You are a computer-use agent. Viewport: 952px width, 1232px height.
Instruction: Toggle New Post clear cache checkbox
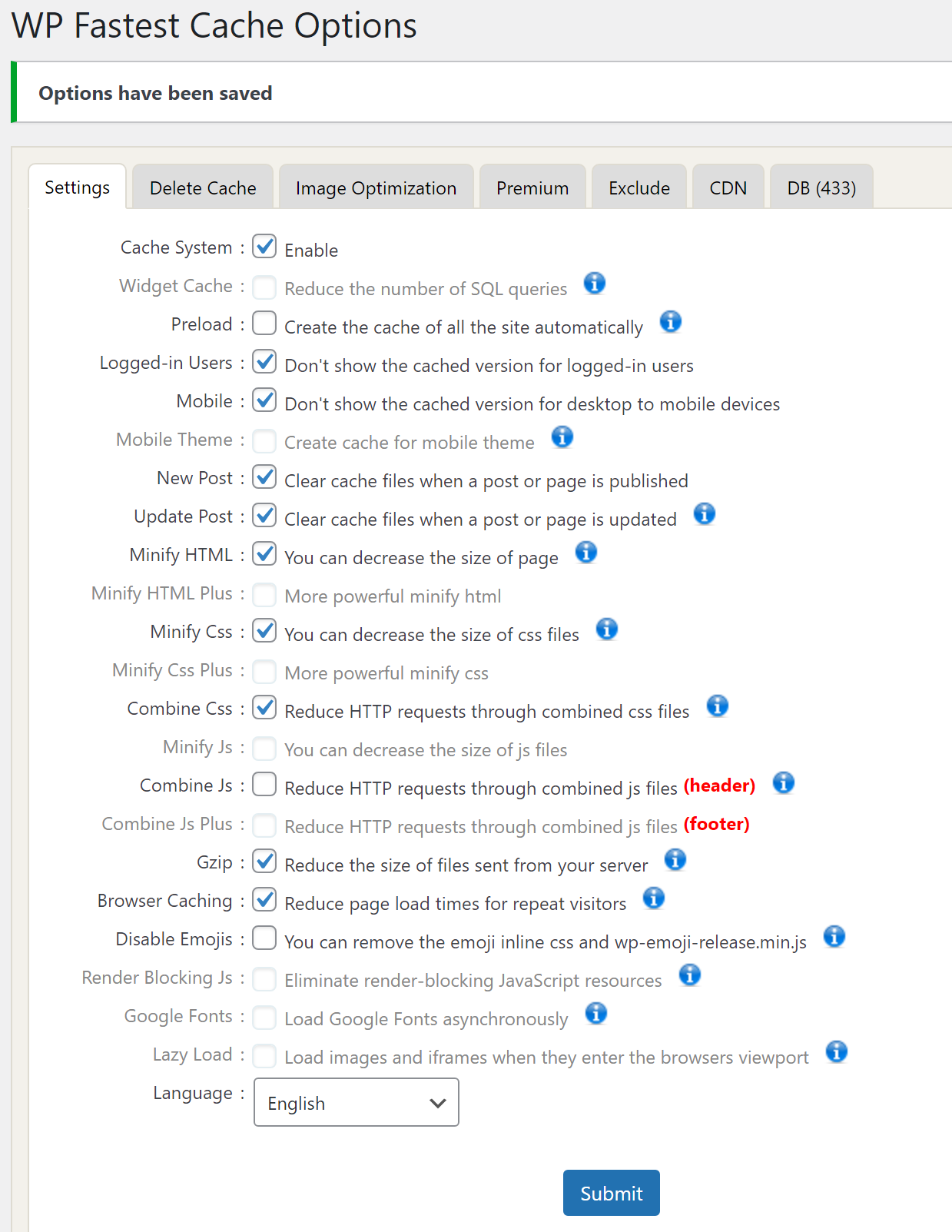[264, 477]
